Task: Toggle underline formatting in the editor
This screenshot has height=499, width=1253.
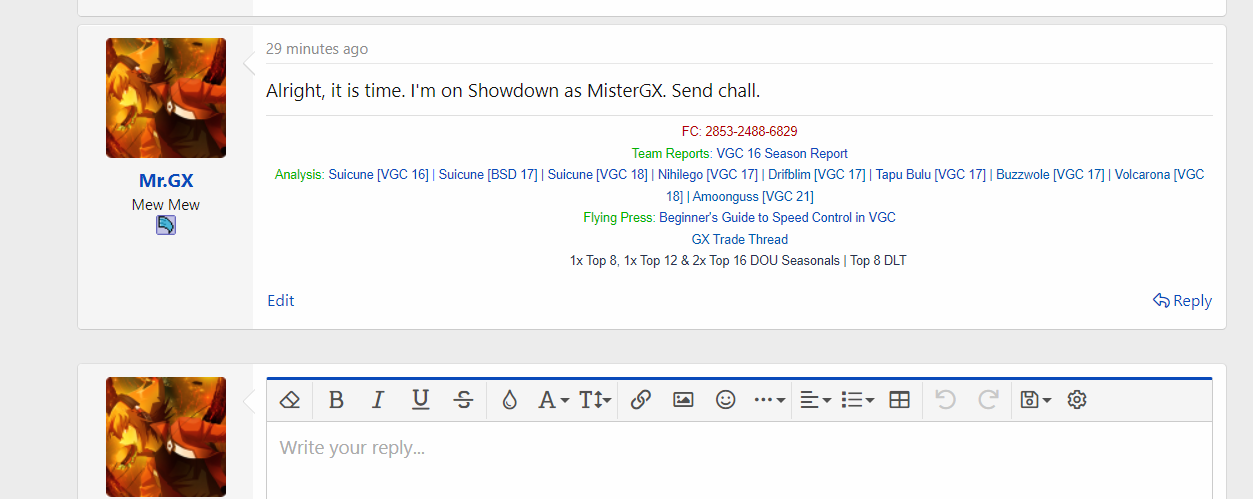Action: tap(420, 400)
